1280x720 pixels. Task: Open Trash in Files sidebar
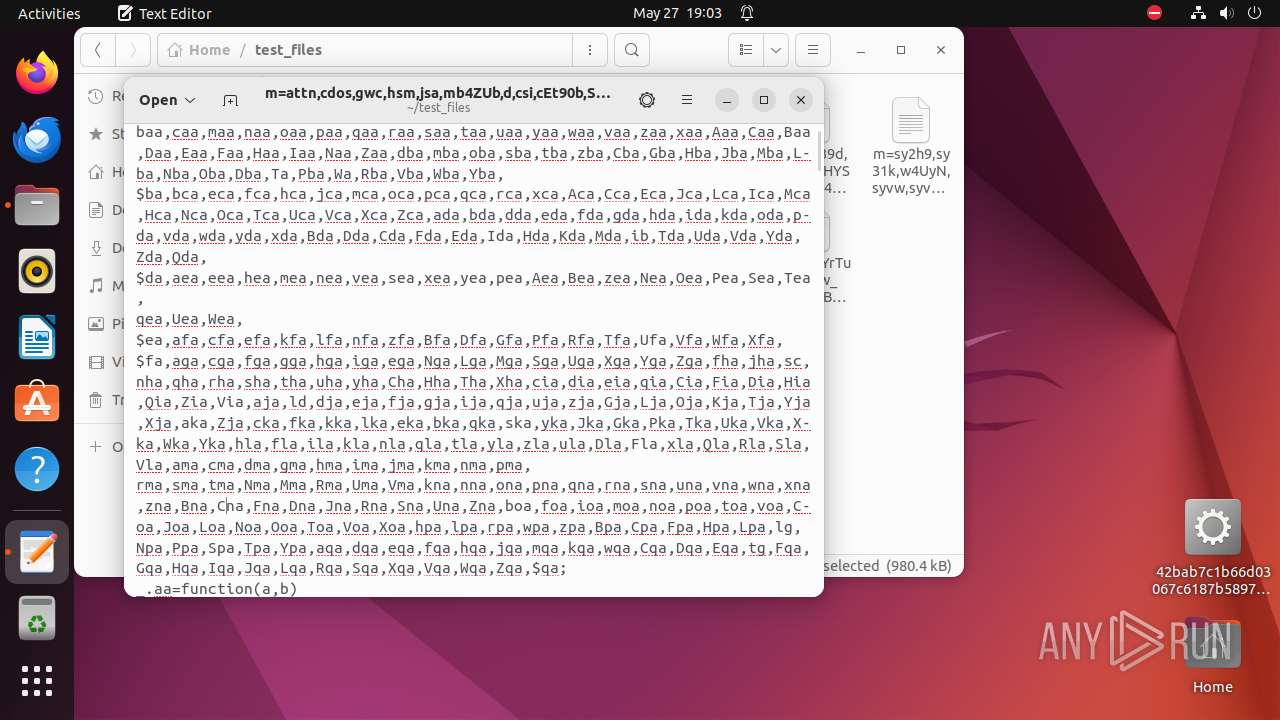[104, 400]
